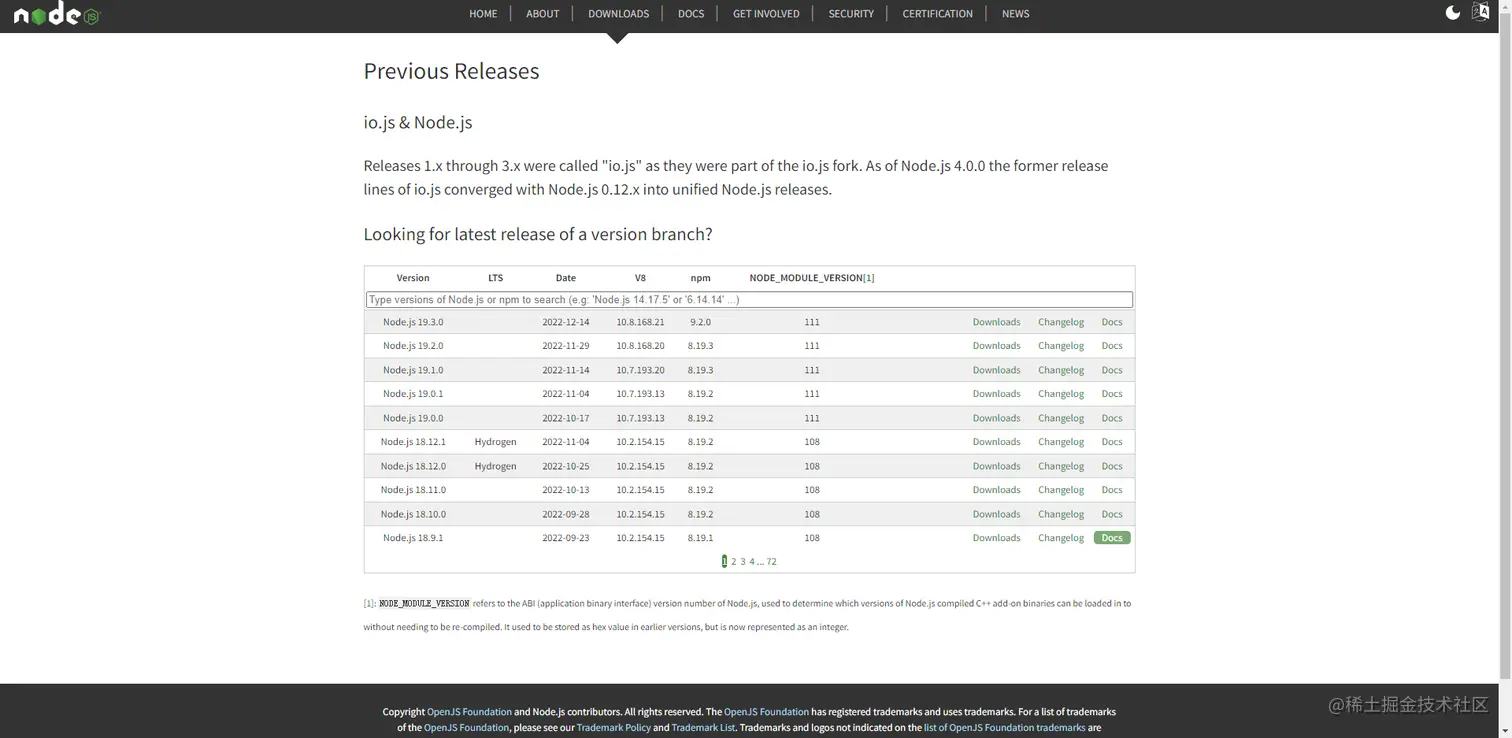Open Downloads for Node.js 19.3.0

click(x=997, y=322)
